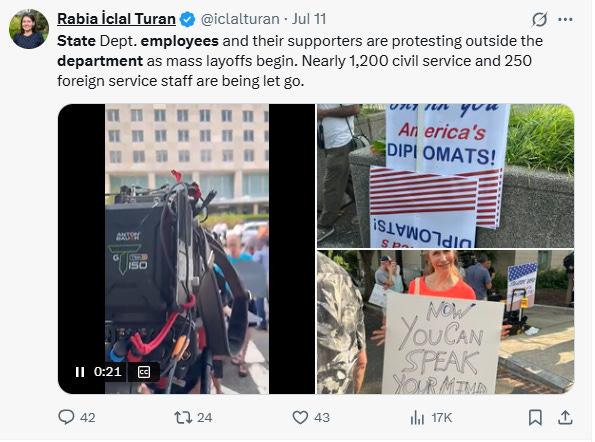Open the author's profile picture
Viewport: 595px width, 442px height.
[29, 29]
